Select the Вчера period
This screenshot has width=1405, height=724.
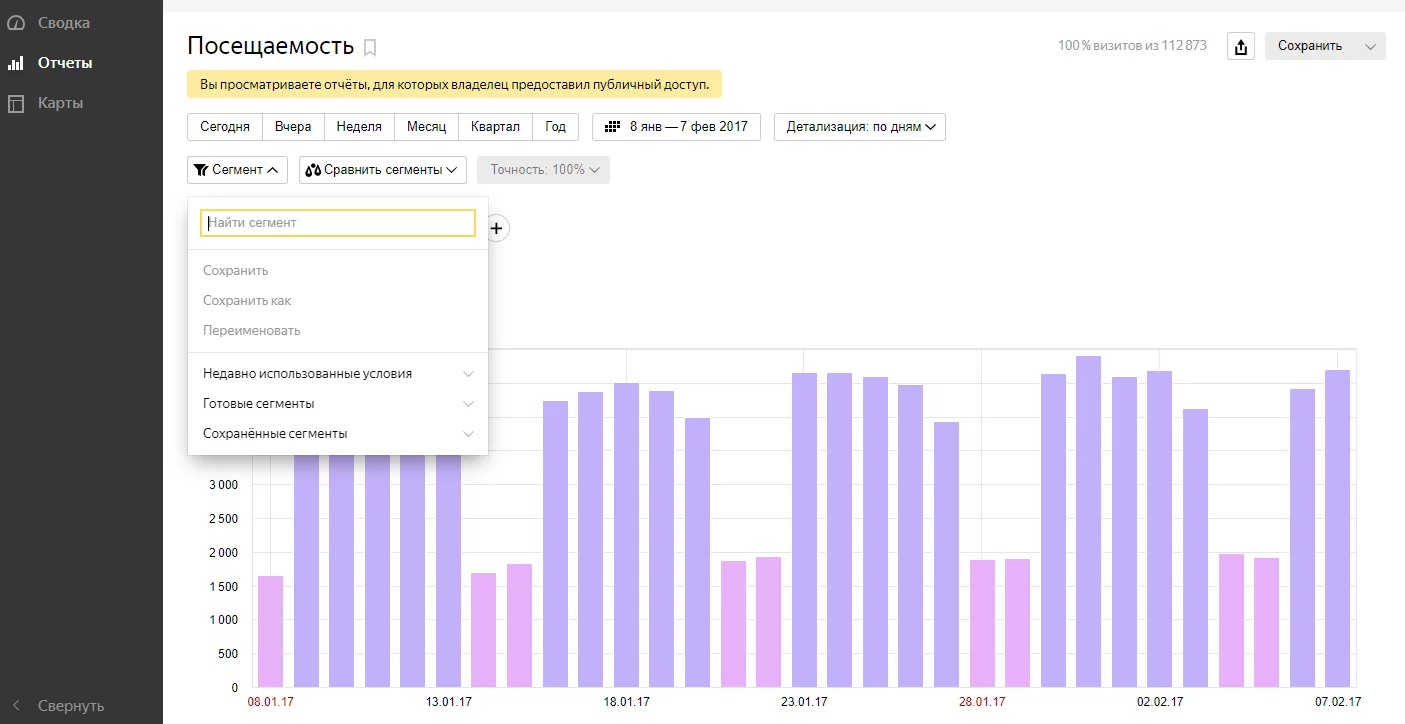point(293,127)
